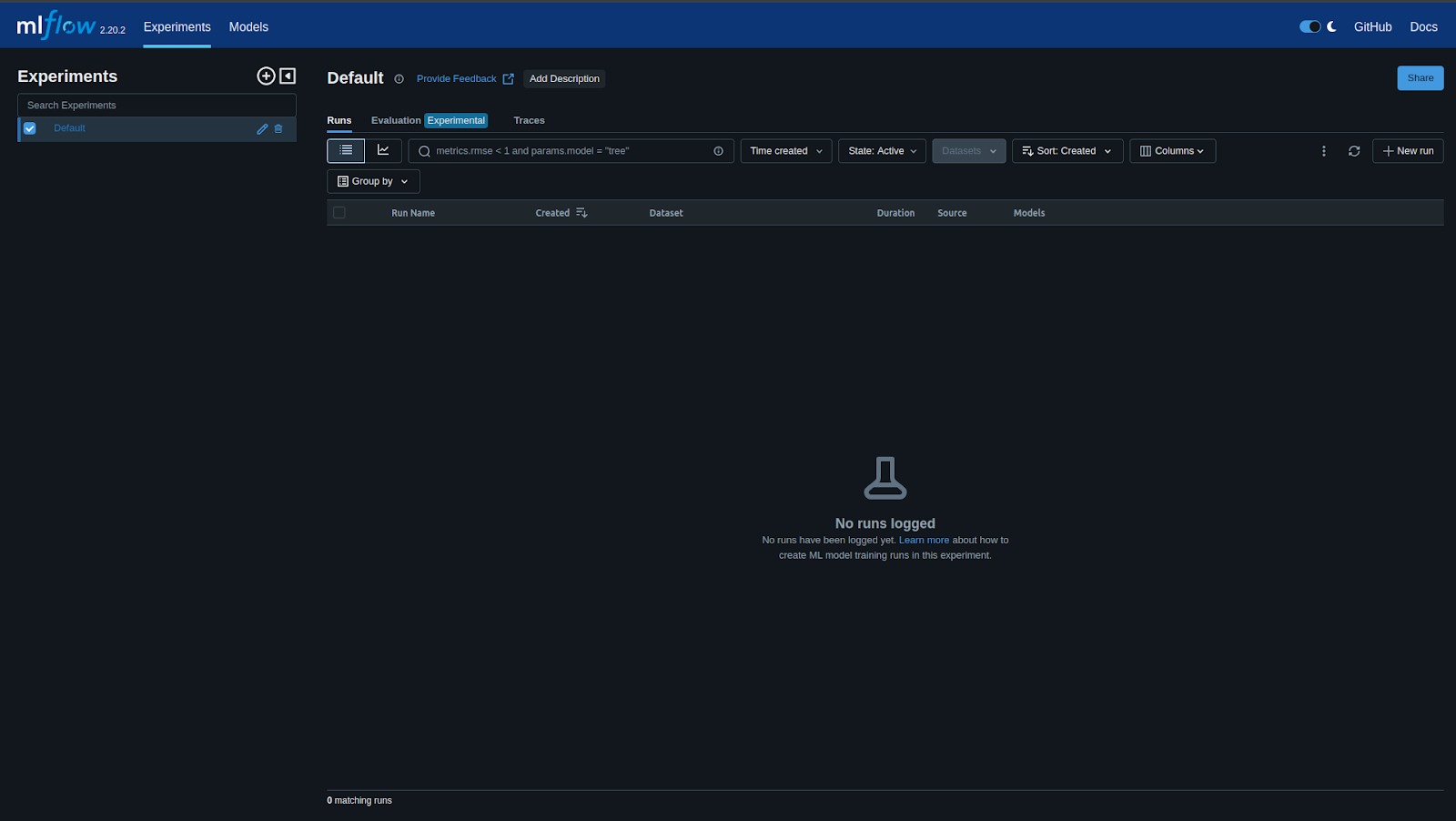Click the pencil icon to rename Default experiment

point(262,129)
